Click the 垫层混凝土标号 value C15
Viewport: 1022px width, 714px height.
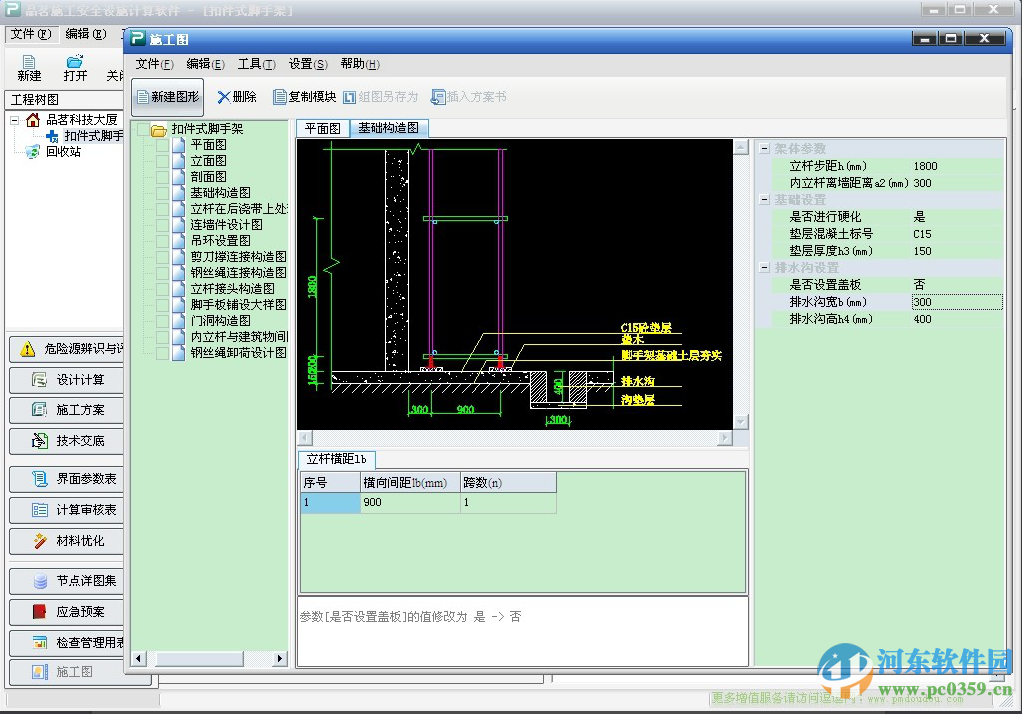click(922, 234)
